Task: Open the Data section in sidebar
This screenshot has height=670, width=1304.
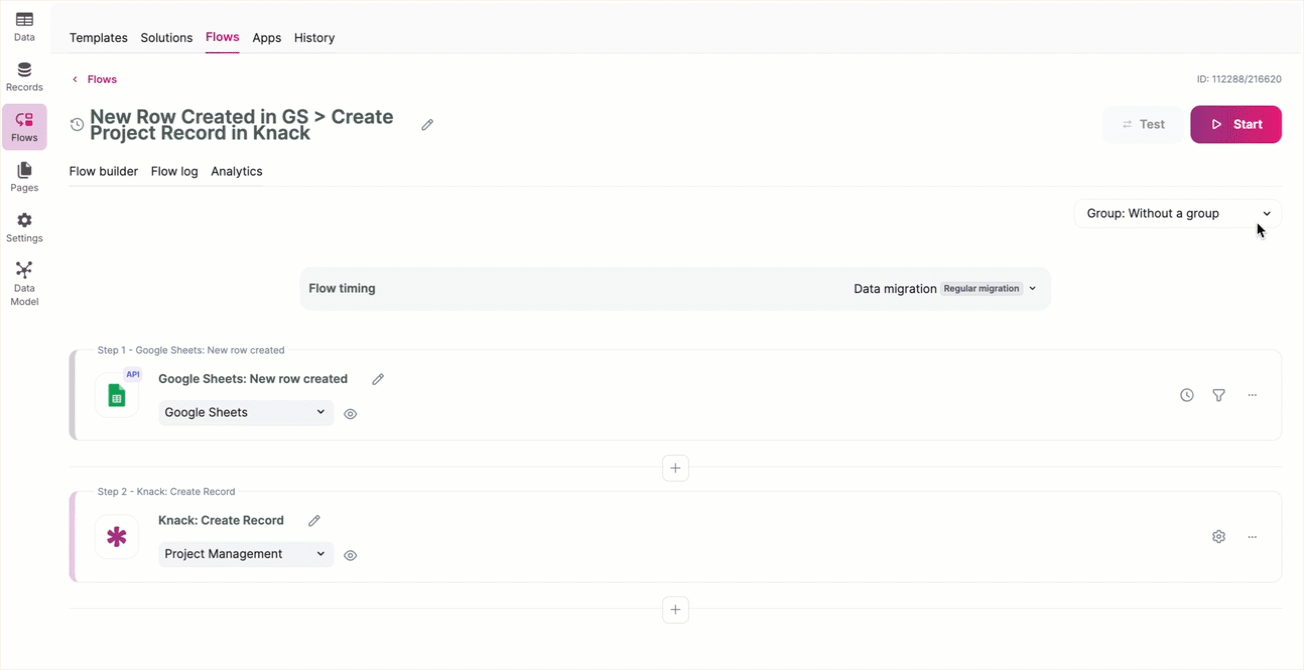Action: coord(24,26)
